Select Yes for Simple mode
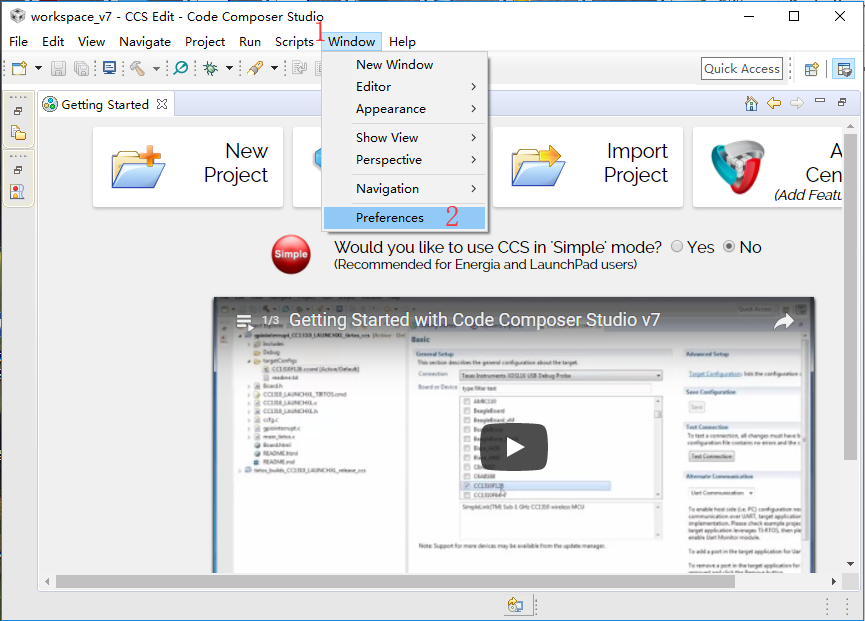Viewport: 865px width, 621px height. (677, 247)
